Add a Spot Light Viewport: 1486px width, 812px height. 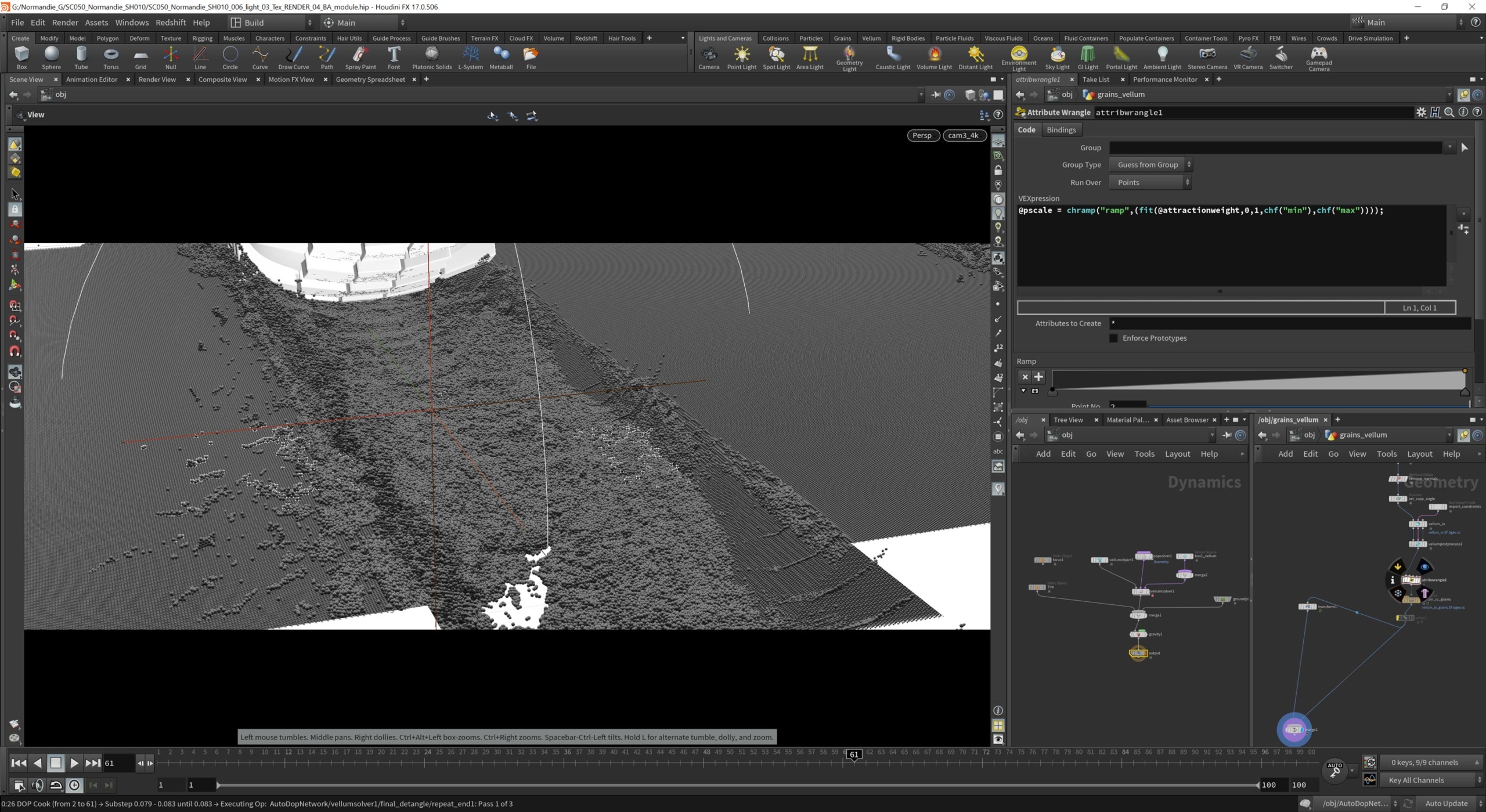click(776, 58)
